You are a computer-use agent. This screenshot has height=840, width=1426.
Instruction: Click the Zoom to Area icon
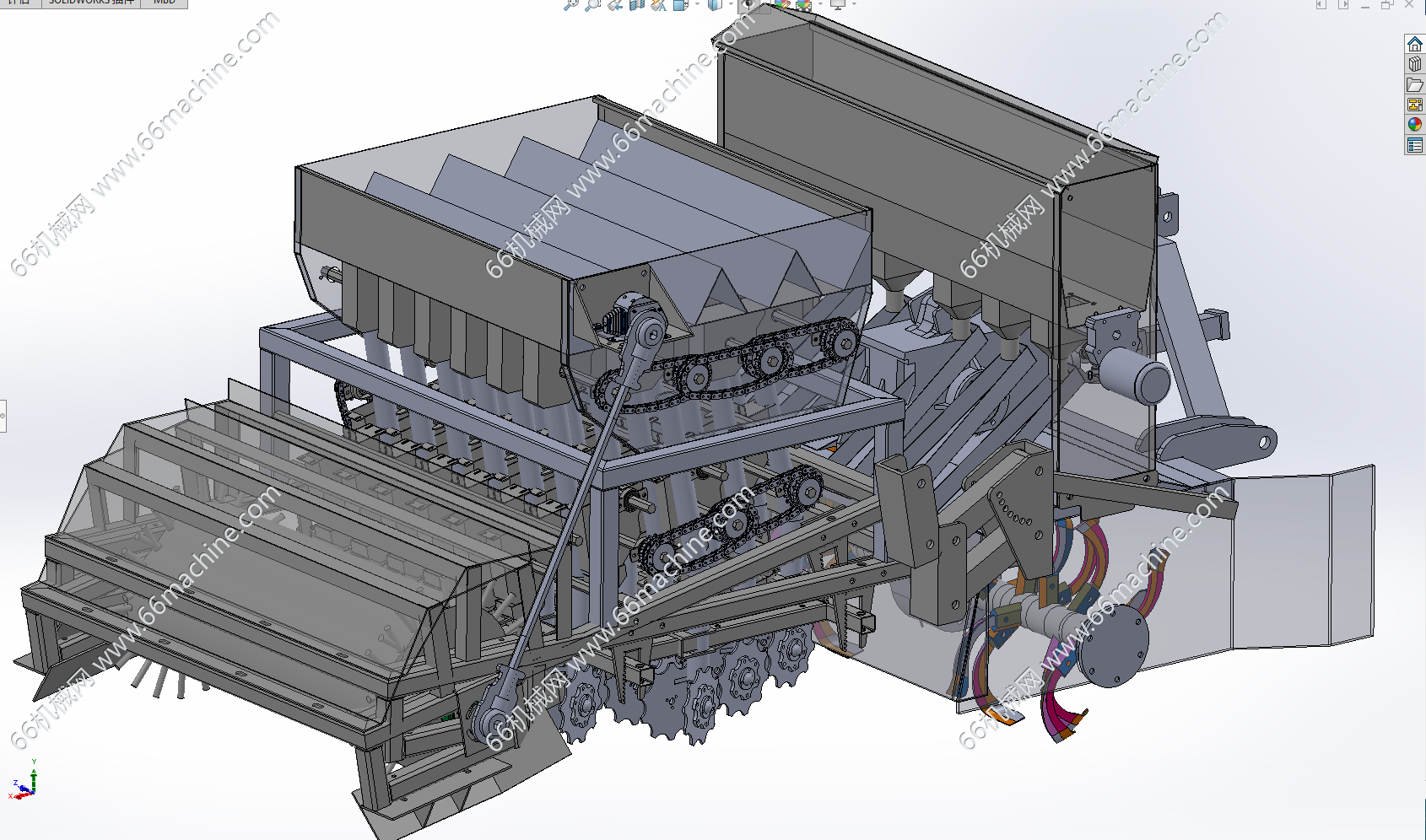click(x=593, y=4)
